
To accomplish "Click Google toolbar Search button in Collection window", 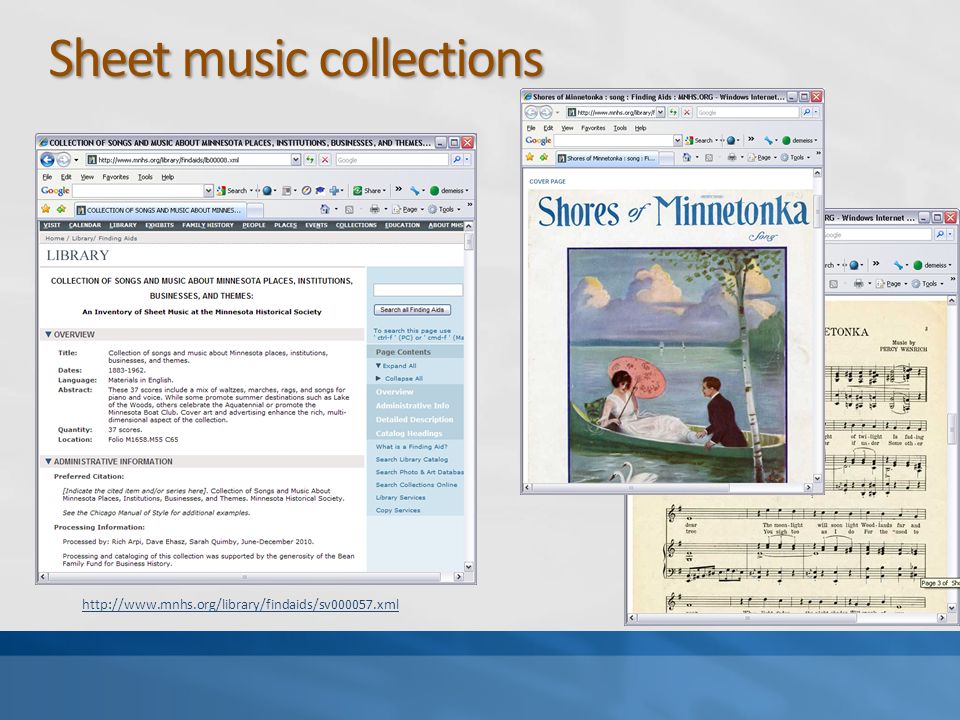I will (x=232, y=190).
